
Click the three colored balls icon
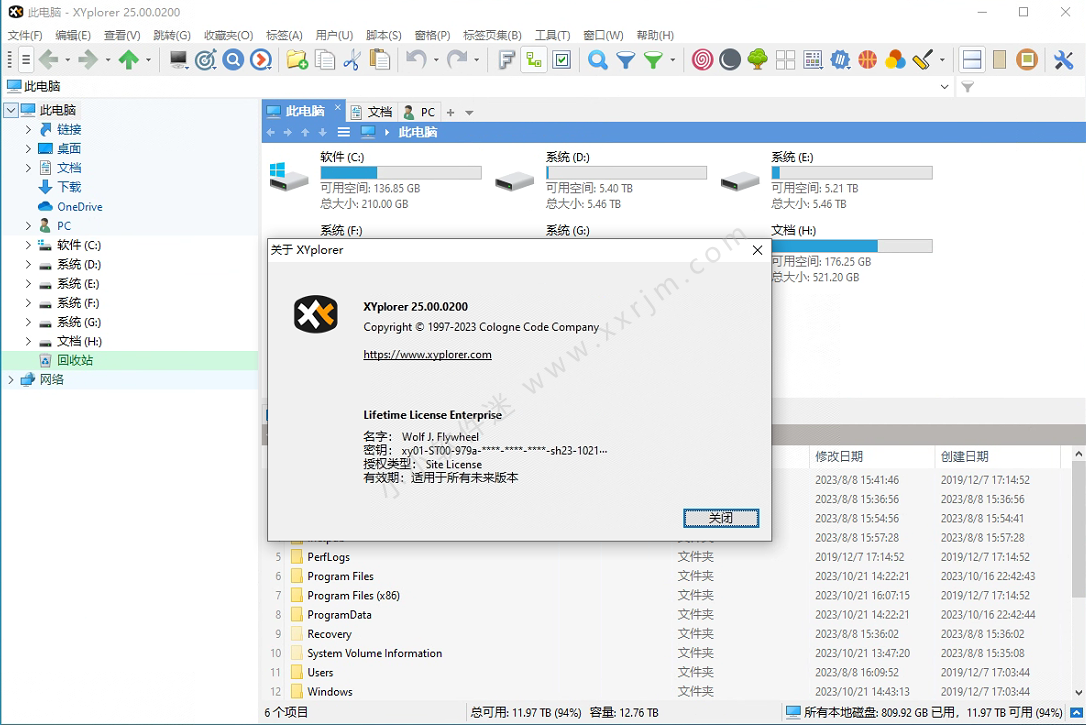[x=895, y=60]
